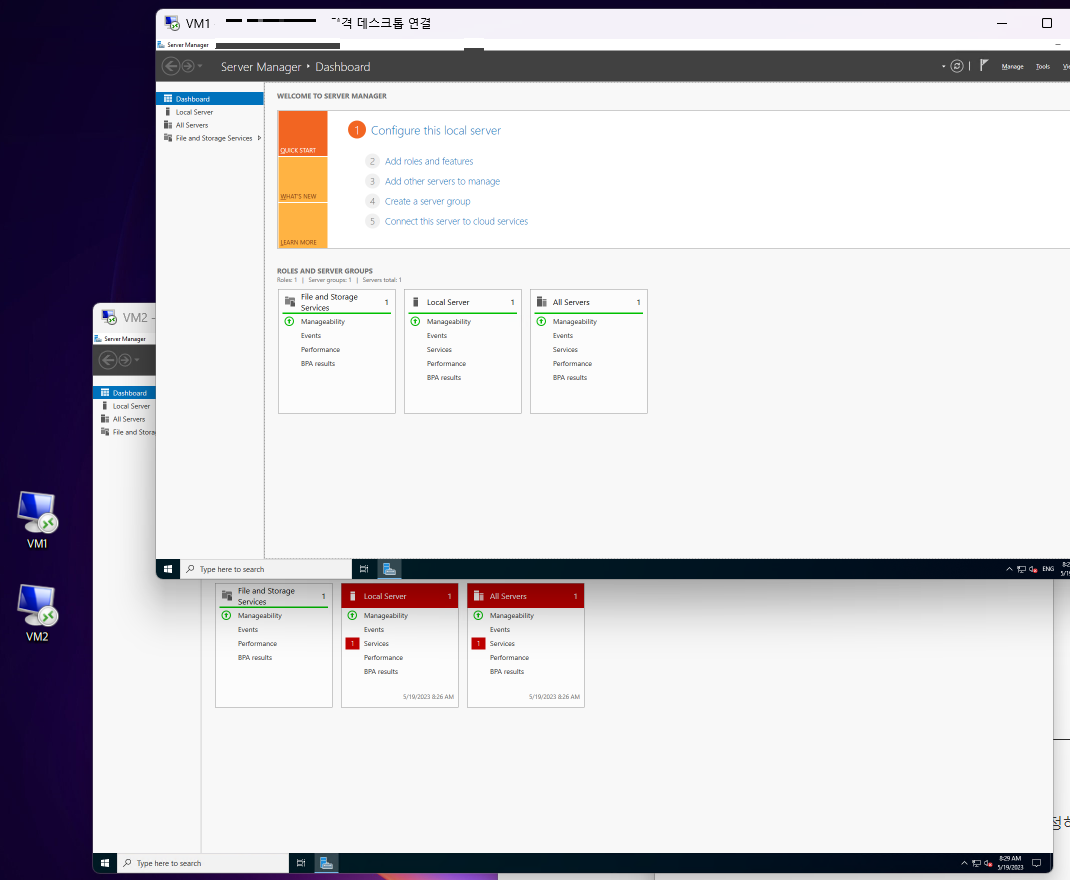Click the Learn More tile in VM1
Viewport: 1070px width, 880px height.
click(303, 225)
